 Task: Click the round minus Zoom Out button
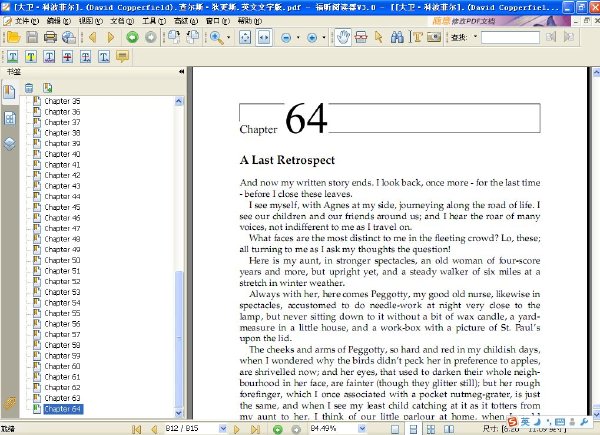pyautogui.click(x=286, y=37)
